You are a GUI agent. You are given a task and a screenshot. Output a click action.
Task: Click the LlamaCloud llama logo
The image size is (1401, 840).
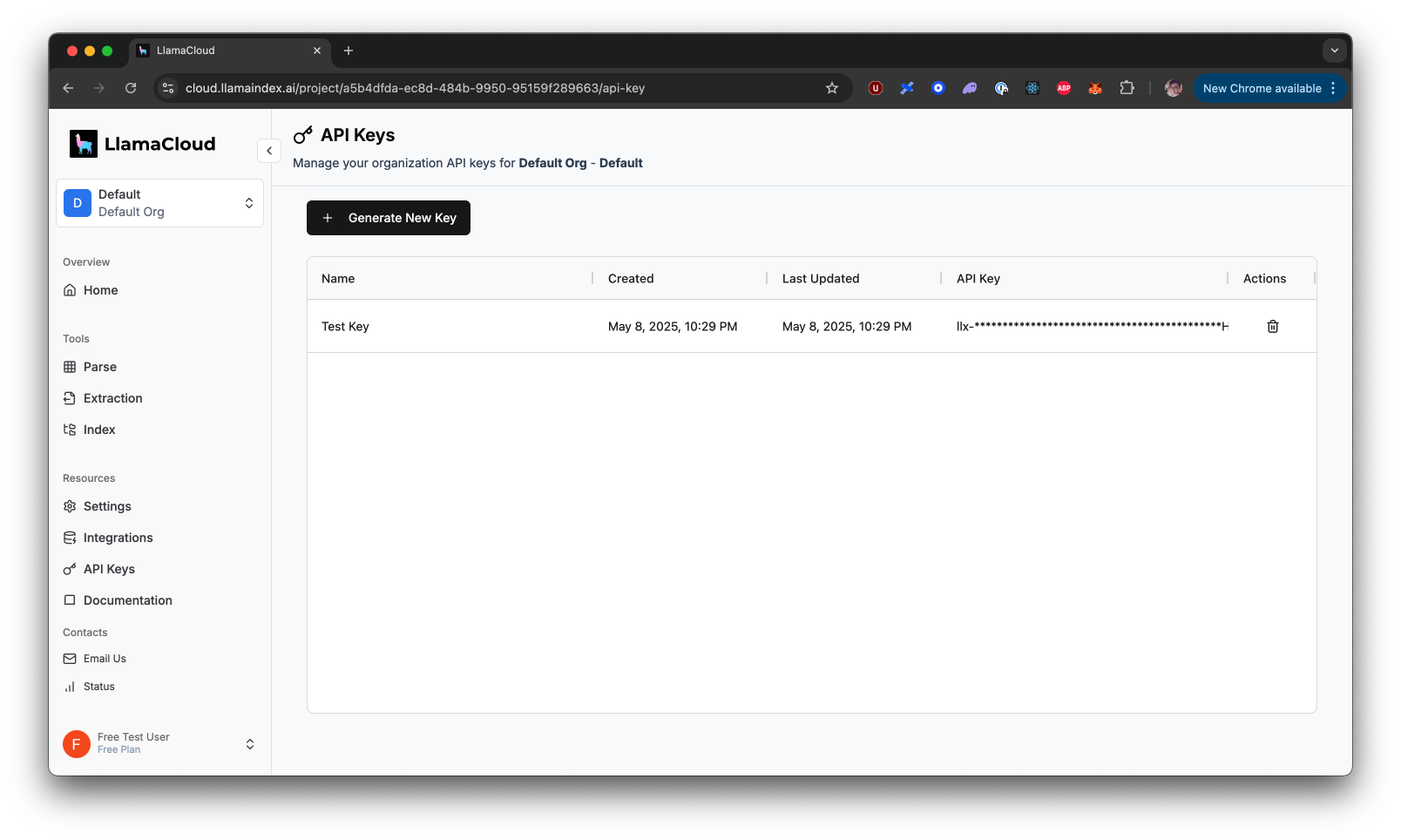[83, 143]
